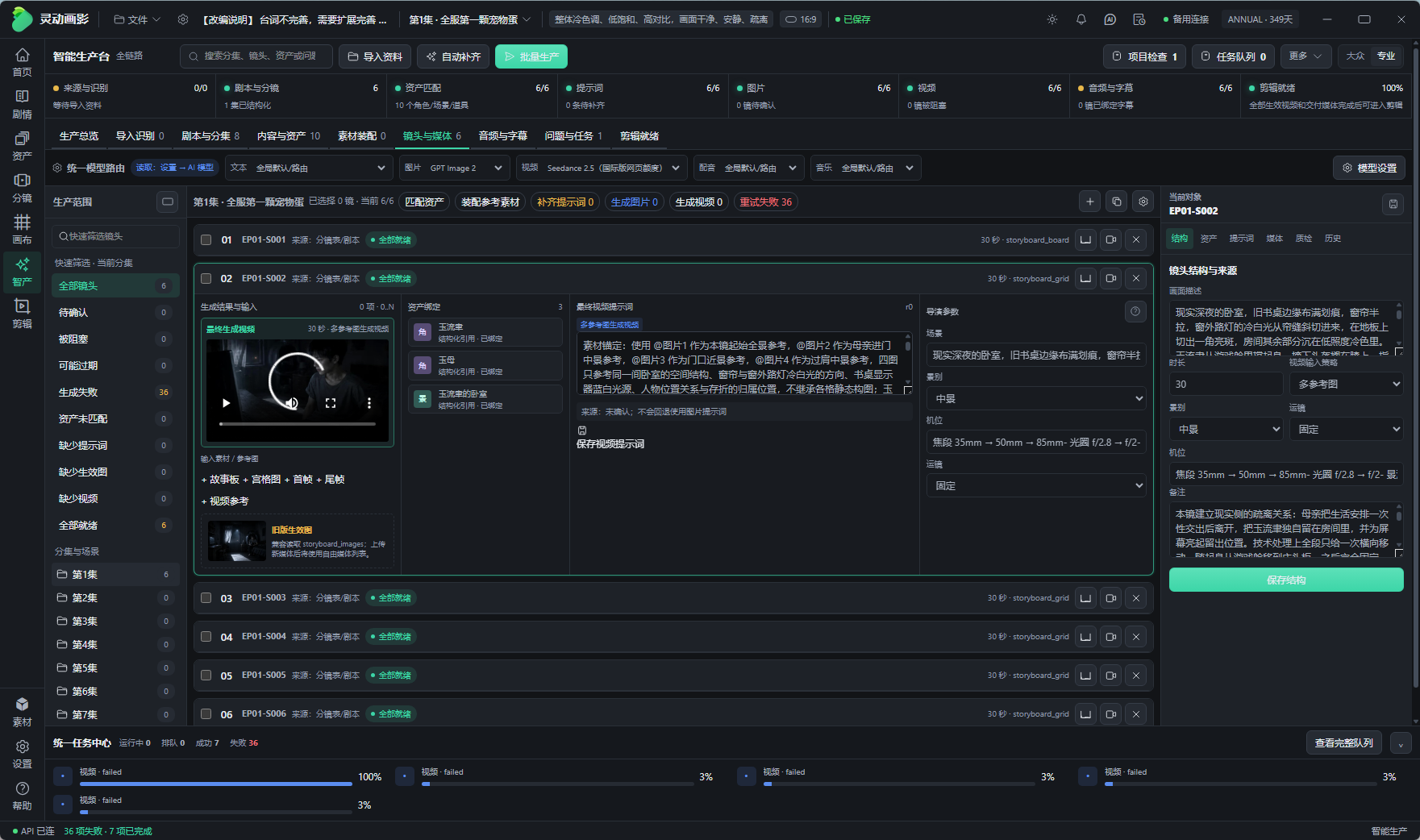Screen dimensions: 1420x840
Task: Click the video preview progress bar
Action: point(298,424)
